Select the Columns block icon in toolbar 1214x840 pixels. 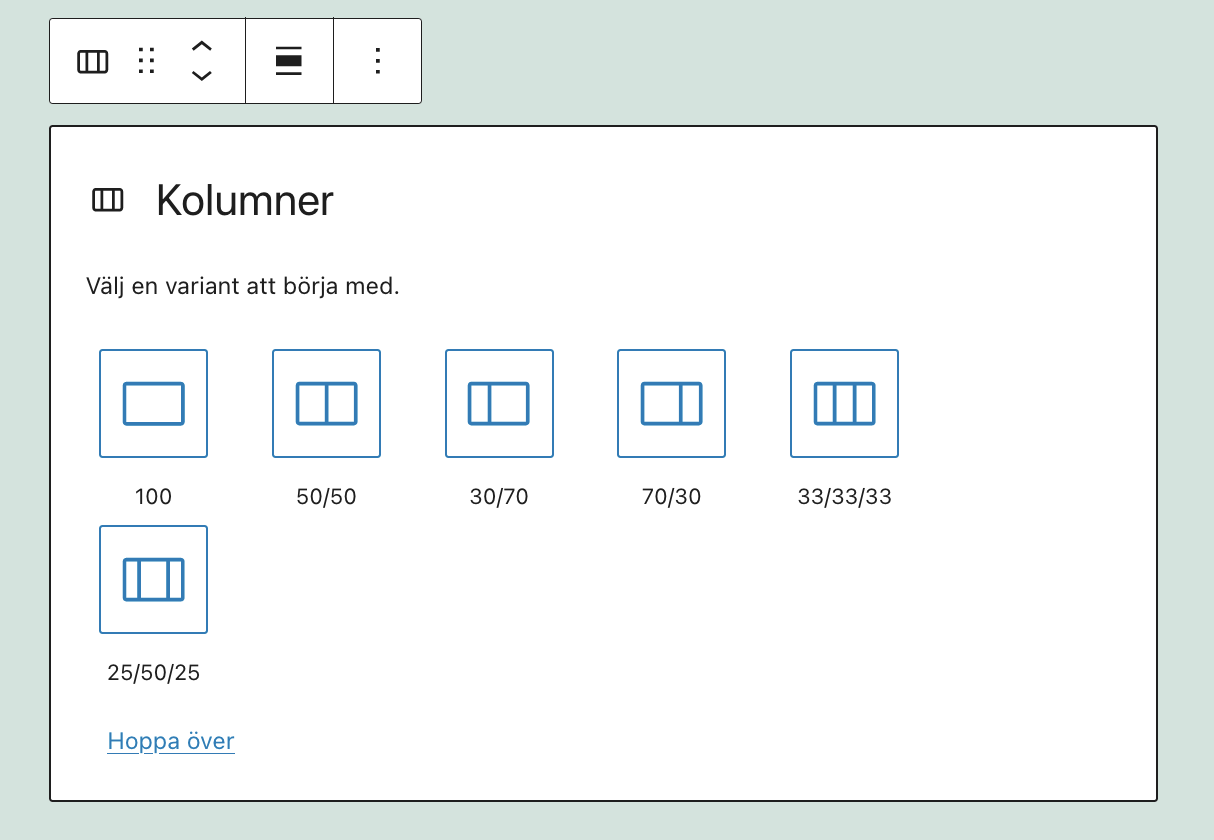[x=92, y=61]
